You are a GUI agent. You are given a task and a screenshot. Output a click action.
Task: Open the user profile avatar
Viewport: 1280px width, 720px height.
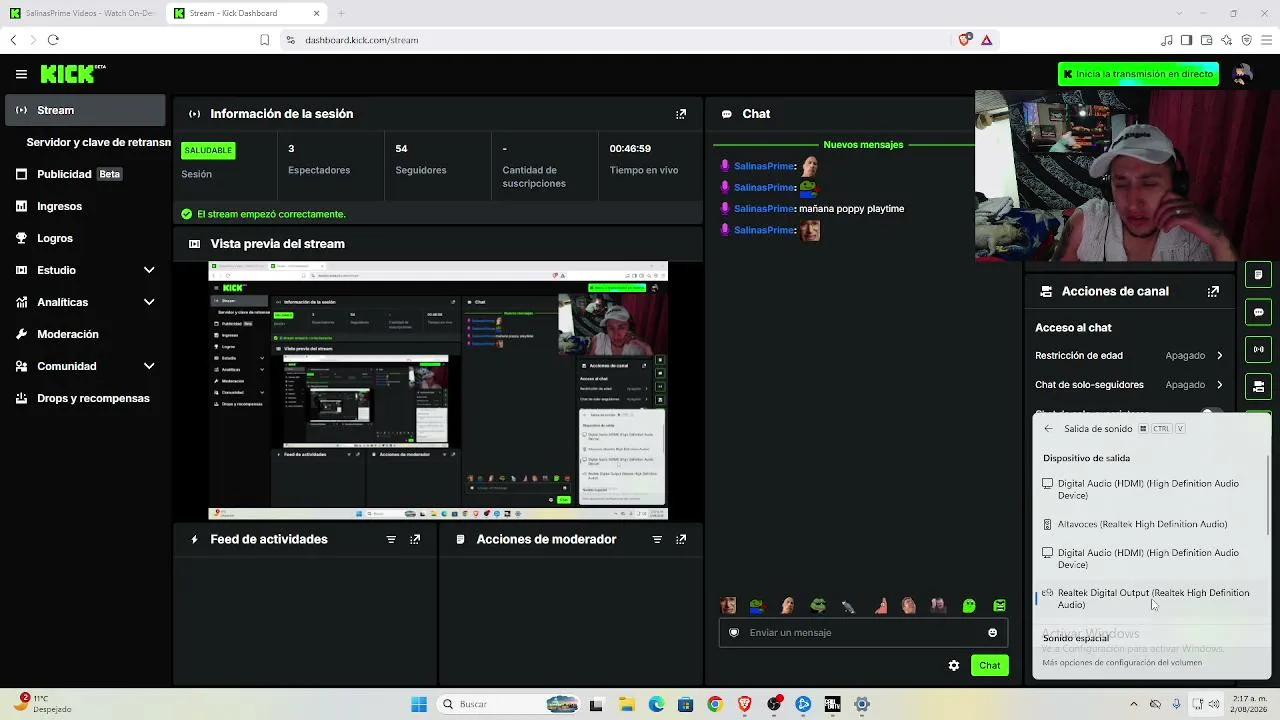(x=1243, y=74)
